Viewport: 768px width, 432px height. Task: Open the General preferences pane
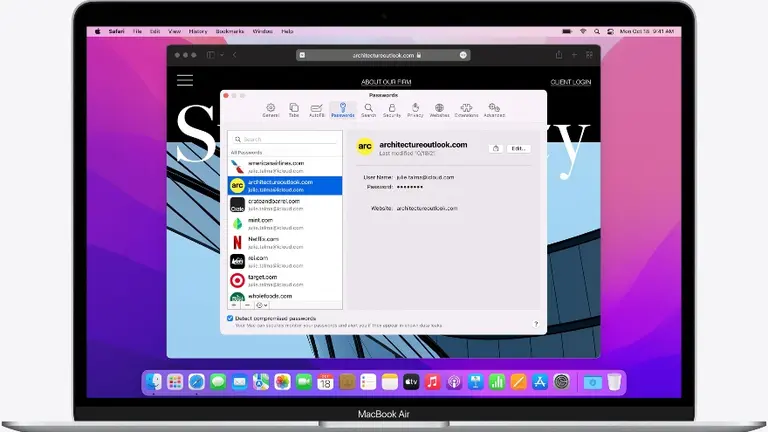pyautogui.click(x=270, y=110)
